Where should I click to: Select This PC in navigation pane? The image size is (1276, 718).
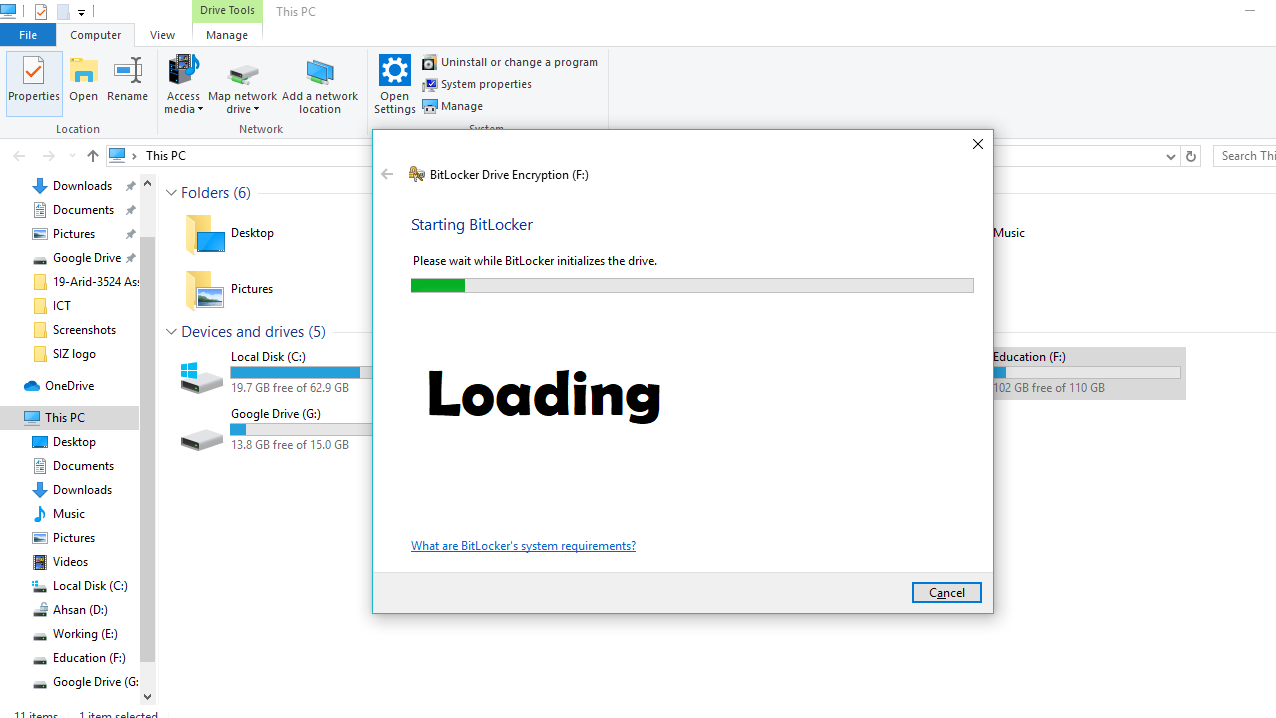(69, 418)
